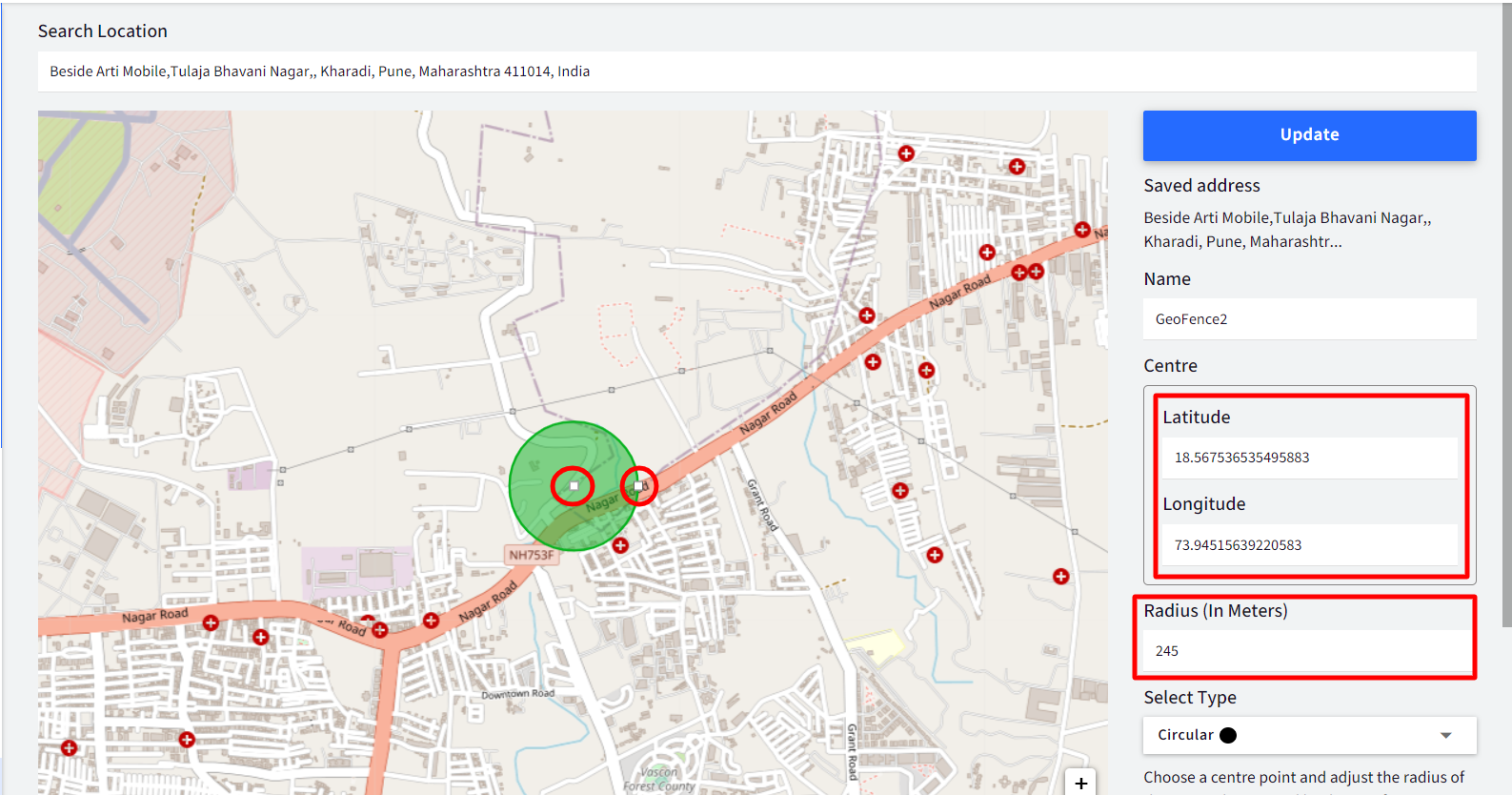Grab the geofence centre point handle
Image resolution: width=1512 pixels, height=795 pixels.
574,486
